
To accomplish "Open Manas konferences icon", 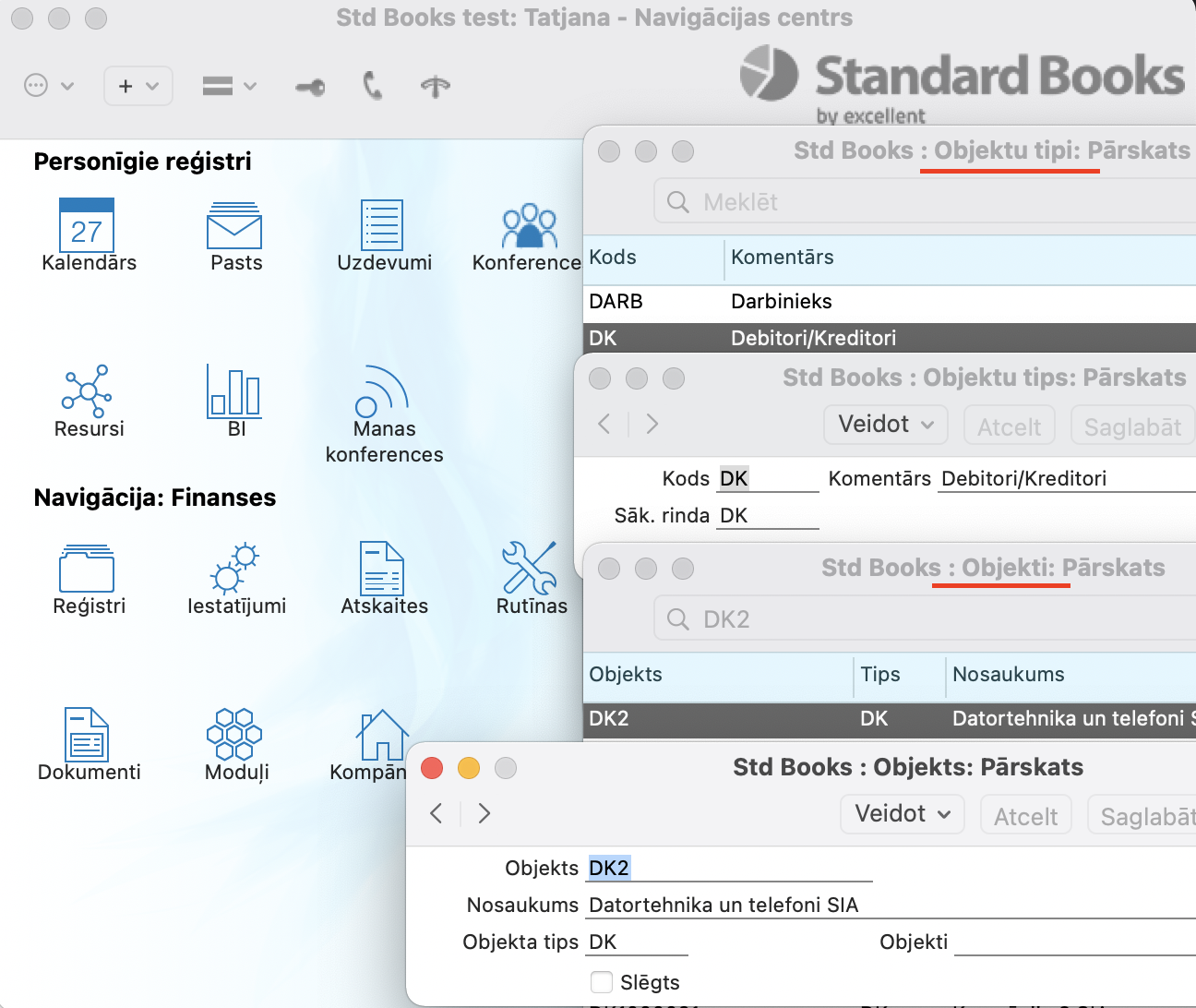I will [382, 391].
